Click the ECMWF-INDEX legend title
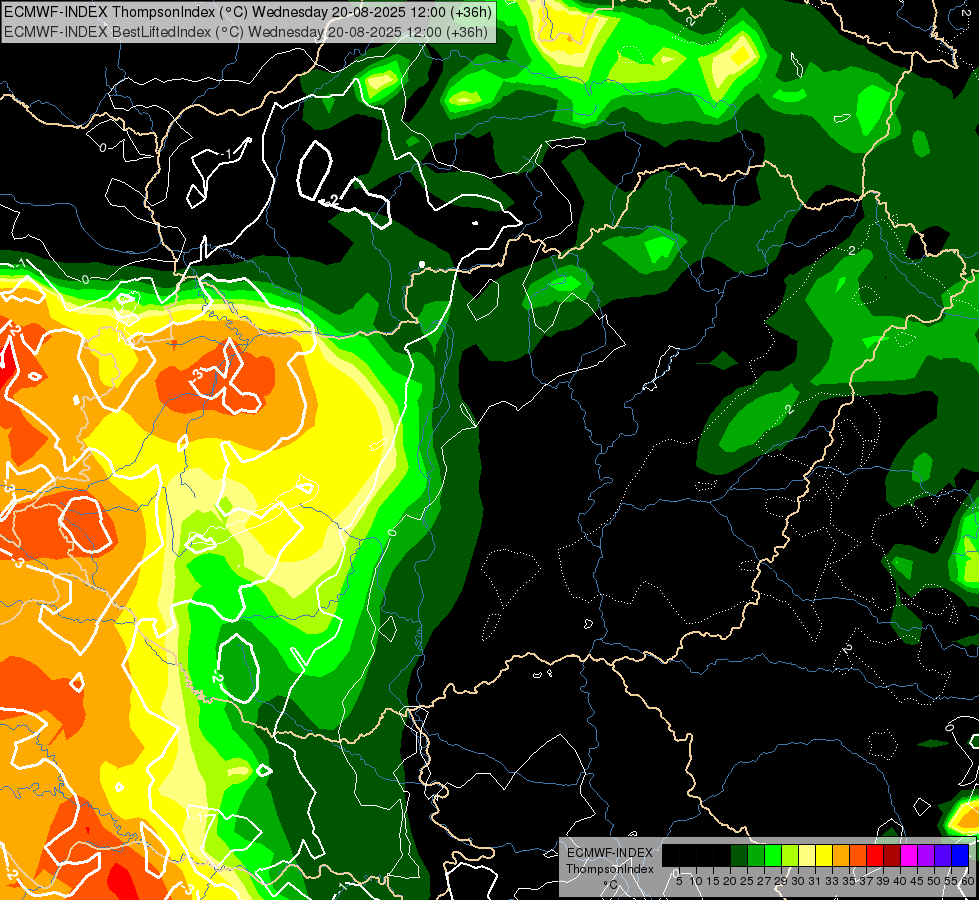The image size is (979, 900). coord(610,853)
